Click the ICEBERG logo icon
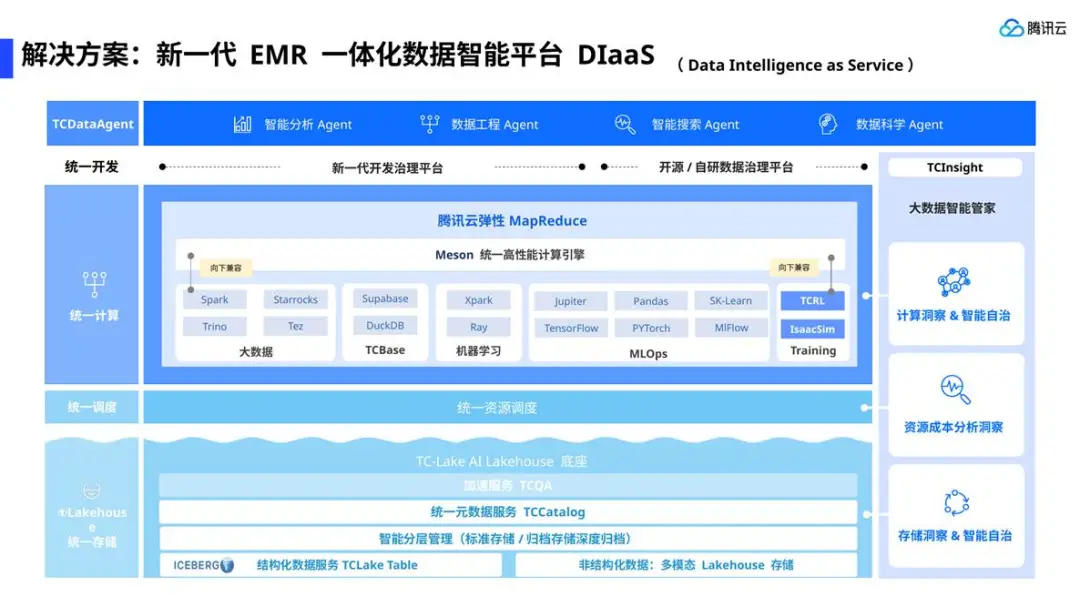1080x607 pixels. coord(227,566)
